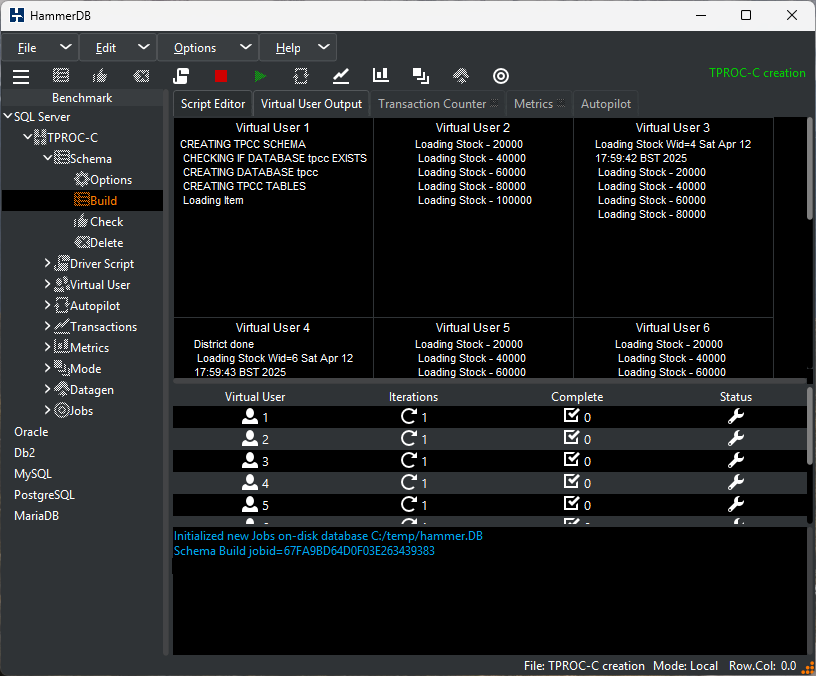816x676 pixels.
Task: Click the Schema Build toolbar icon
Action: tap(61, 76)
